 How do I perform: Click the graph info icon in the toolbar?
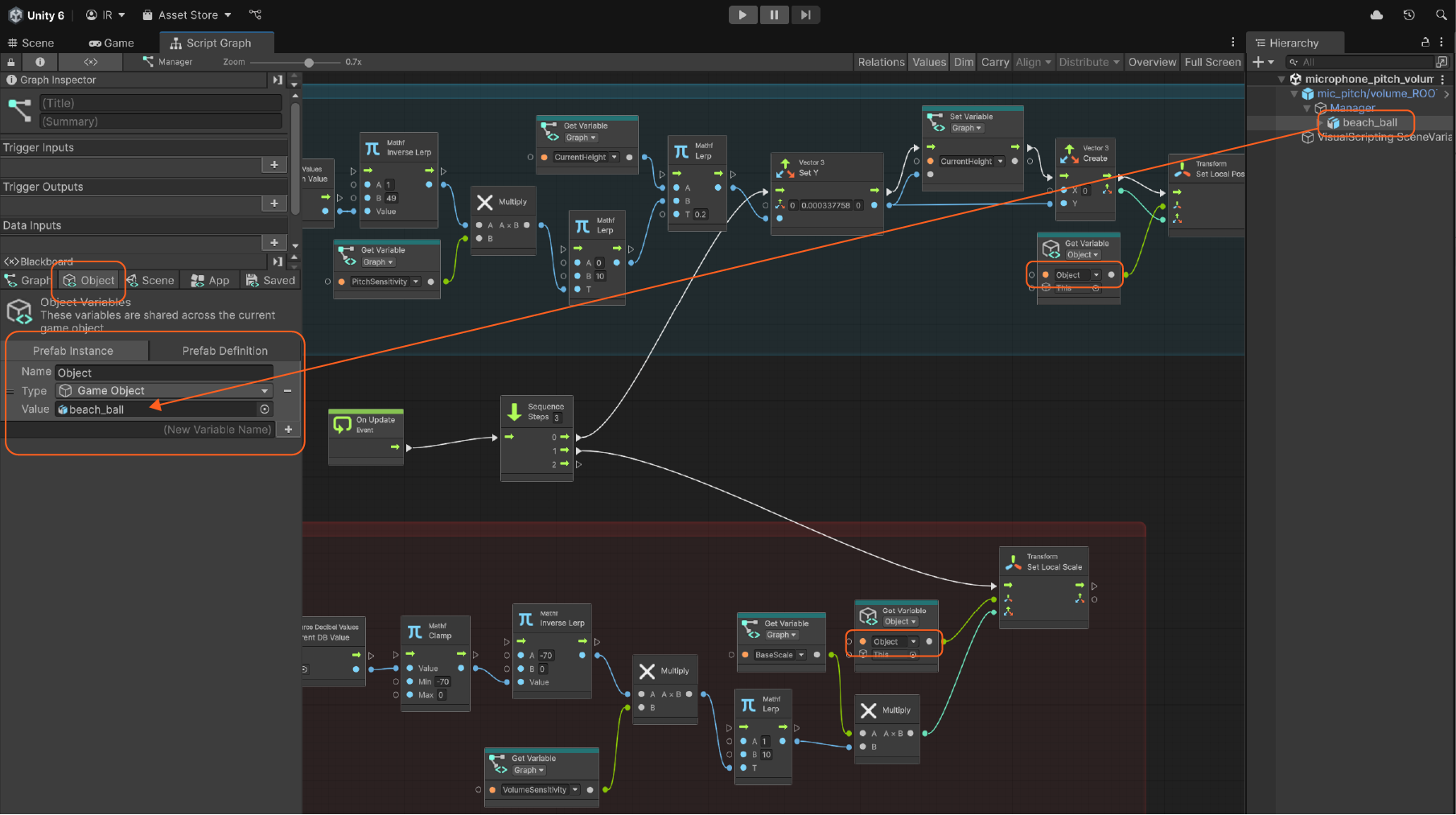click(40, 62)
